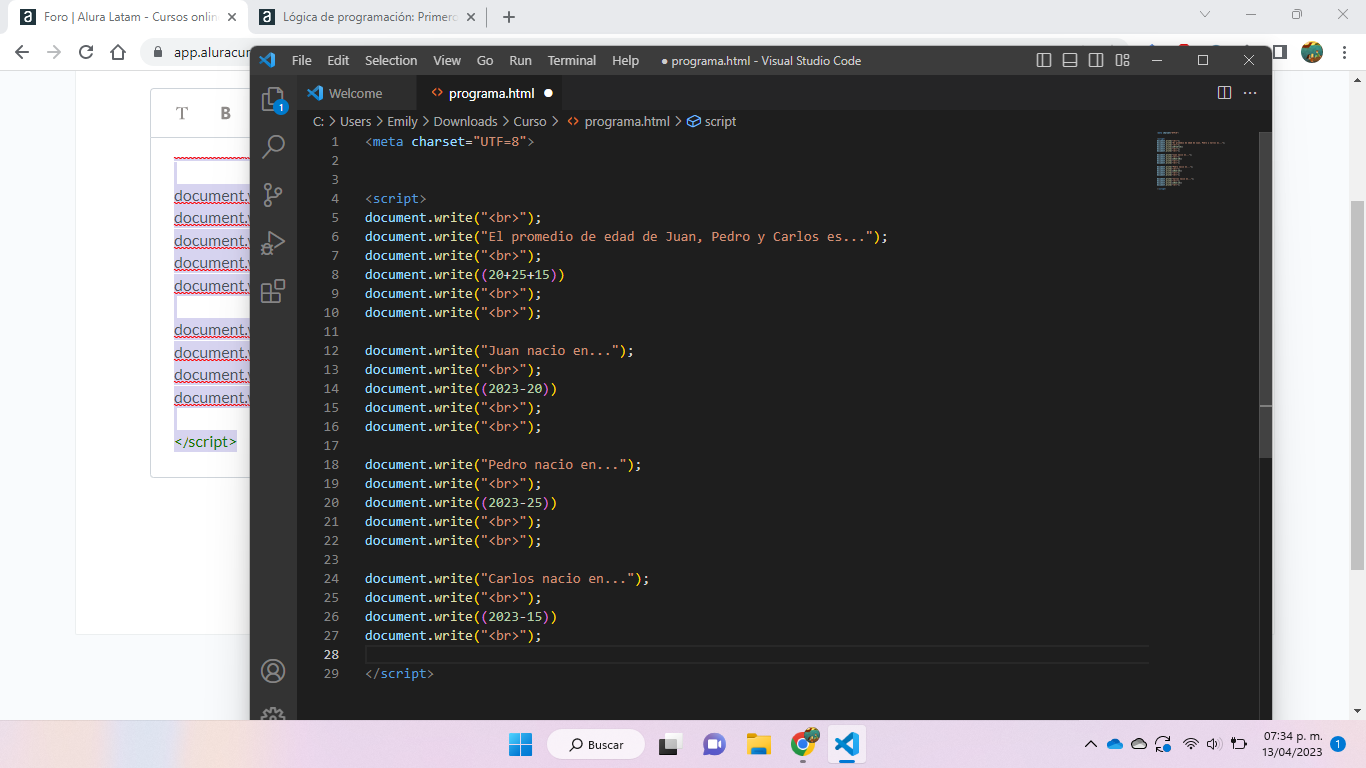Click the text "Juan nacio en..."
The height and width of the screenshot is (768, 1366).
point(550,351)
